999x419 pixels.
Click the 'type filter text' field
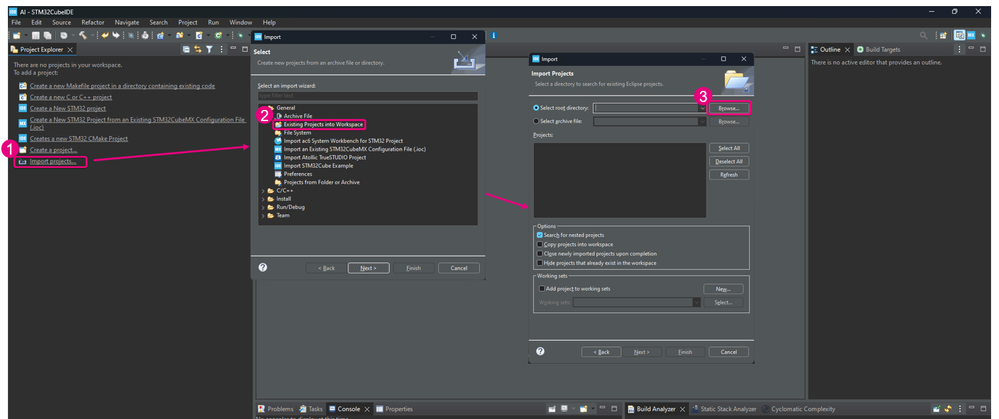point(368,96)
